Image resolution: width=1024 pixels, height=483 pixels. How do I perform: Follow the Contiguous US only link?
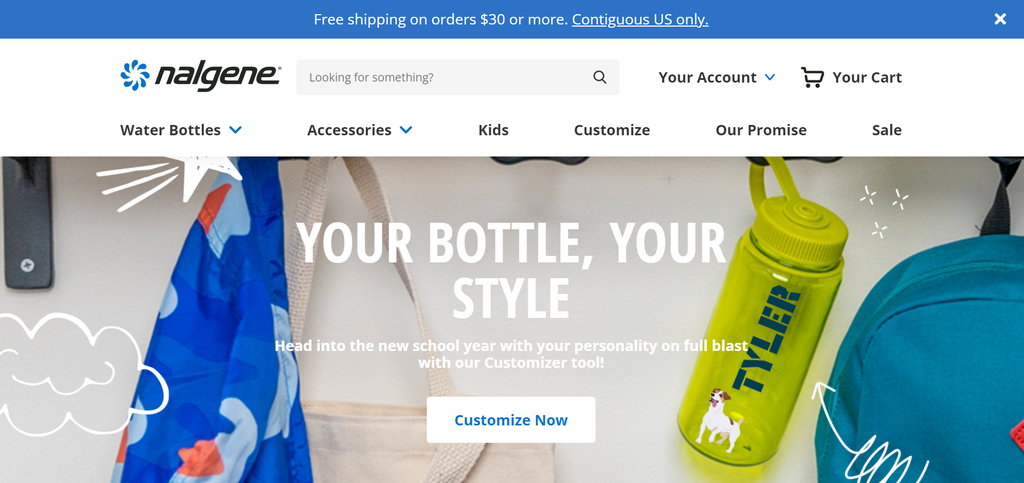640,19
